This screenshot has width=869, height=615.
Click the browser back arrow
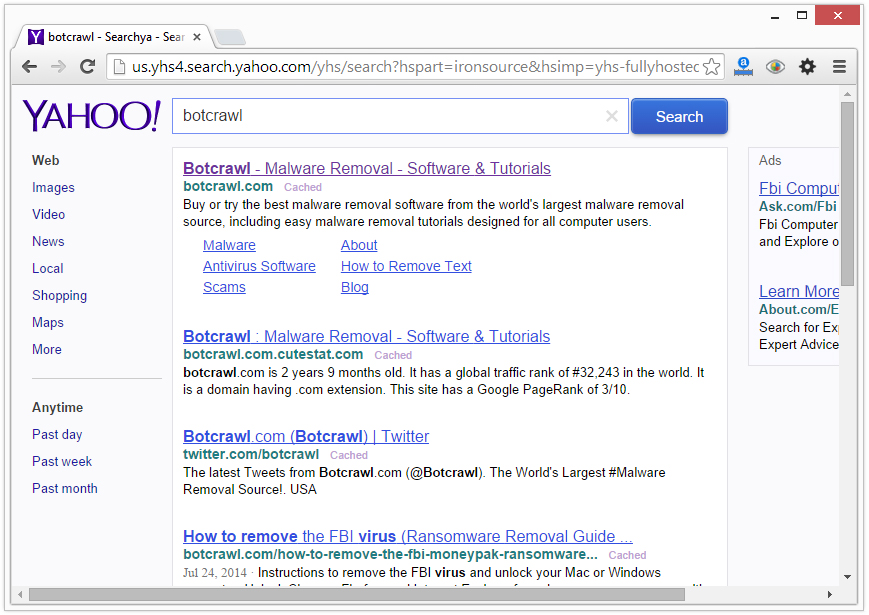[x=30, y=67]
